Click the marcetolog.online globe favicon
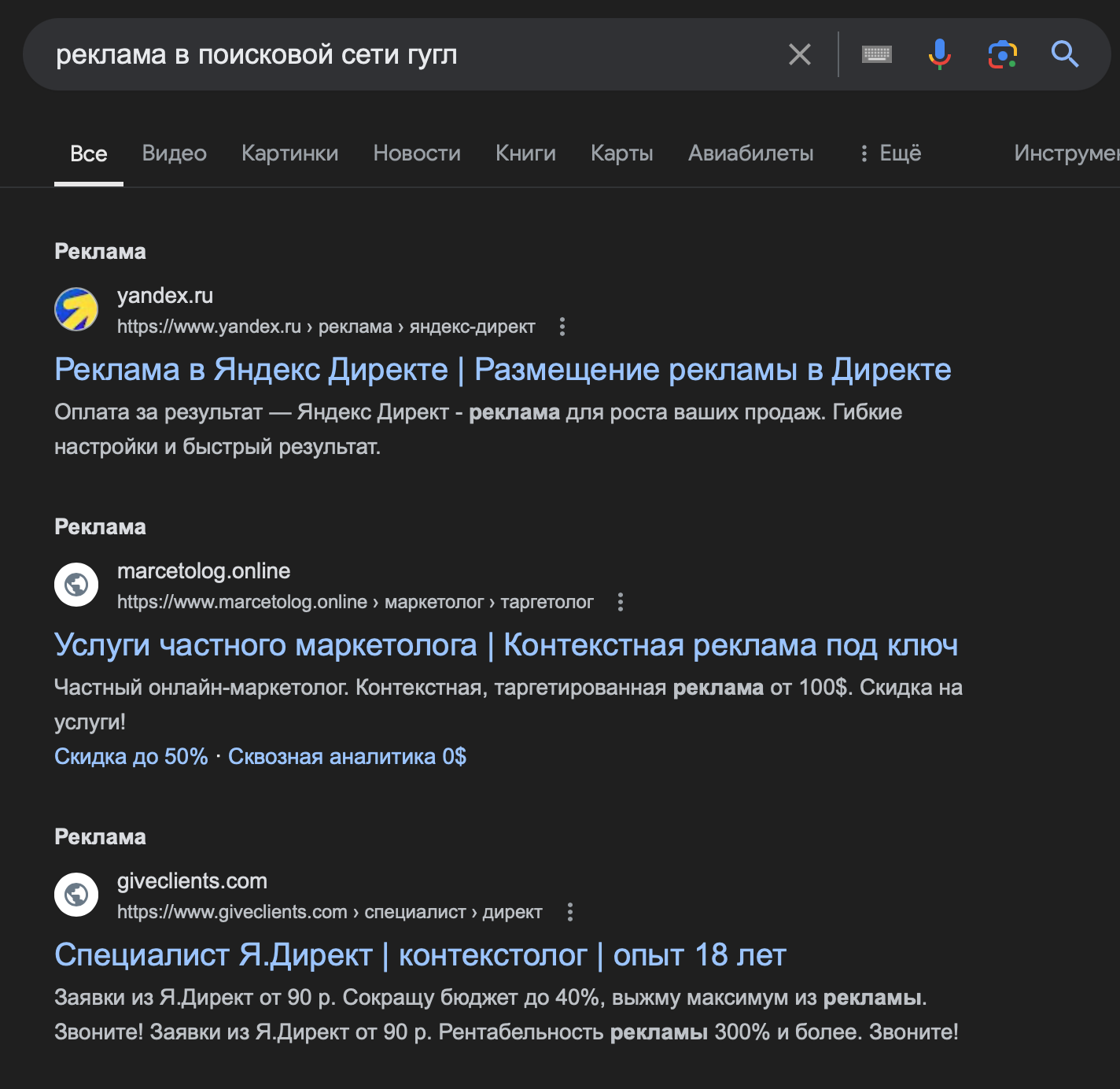This screenshot has width=1120, height=1089. 76,585
